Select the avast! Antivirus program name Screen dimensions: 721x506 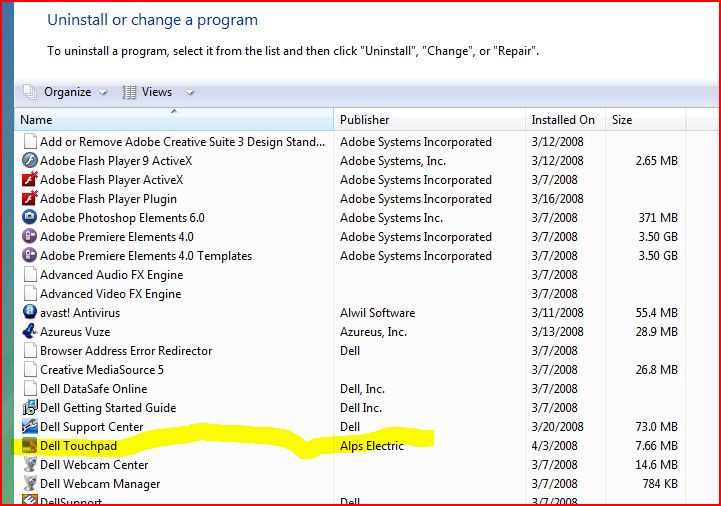click(x=80, y=313)
